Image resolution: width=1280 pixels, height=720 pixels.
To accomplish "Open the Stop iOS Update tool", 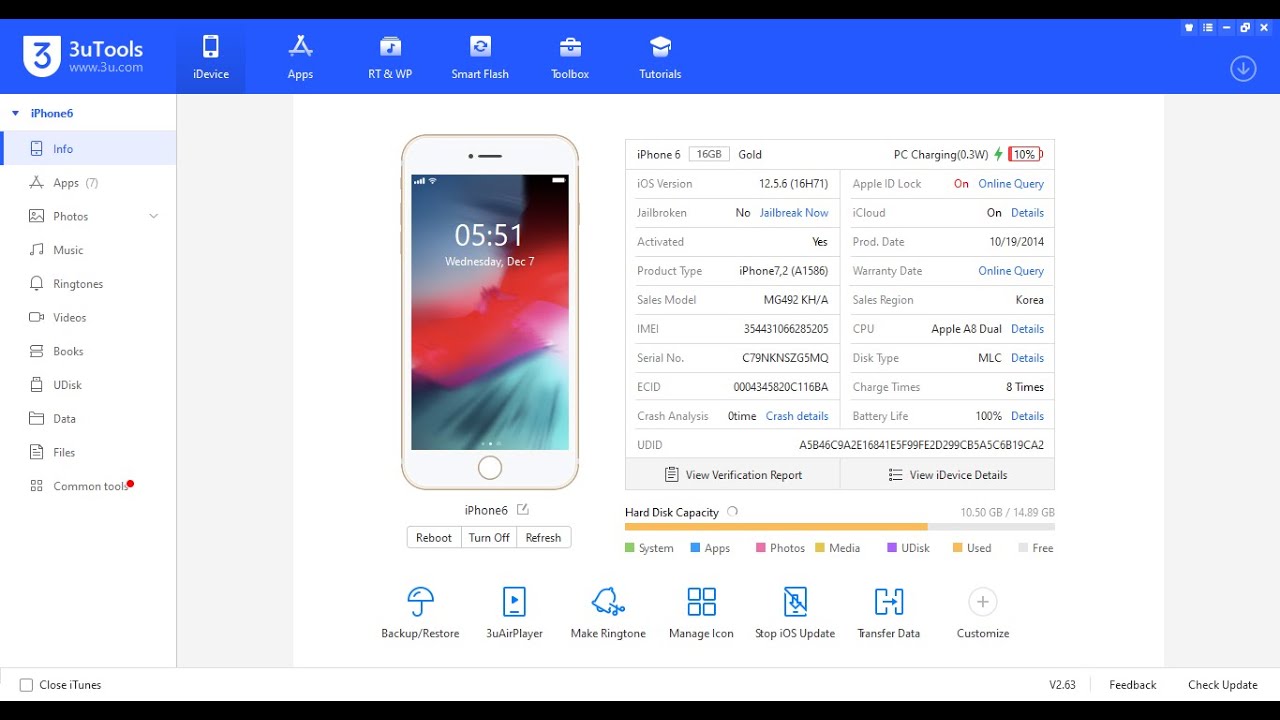I will pos(795,612).
